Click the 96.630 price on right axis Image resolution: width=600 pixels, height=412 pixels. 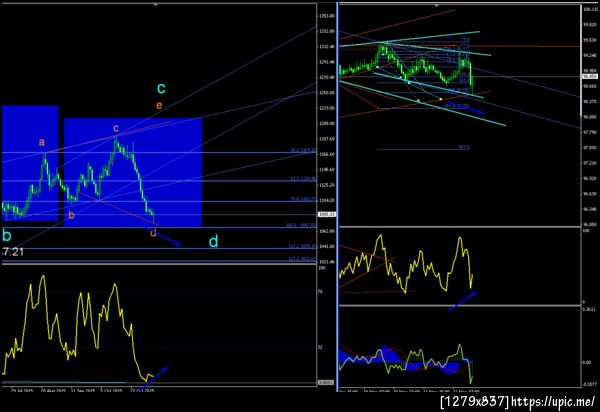coord(590,194)
